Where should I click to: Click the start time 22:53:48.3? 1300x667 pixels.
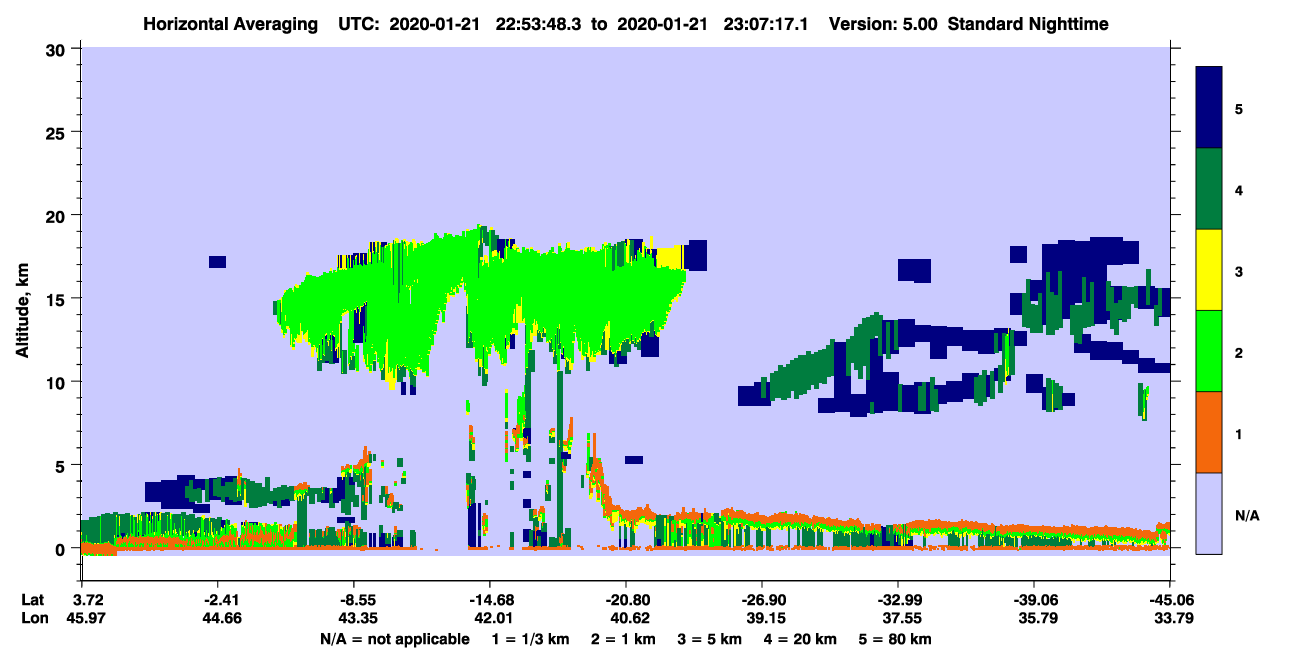point(537,23)
